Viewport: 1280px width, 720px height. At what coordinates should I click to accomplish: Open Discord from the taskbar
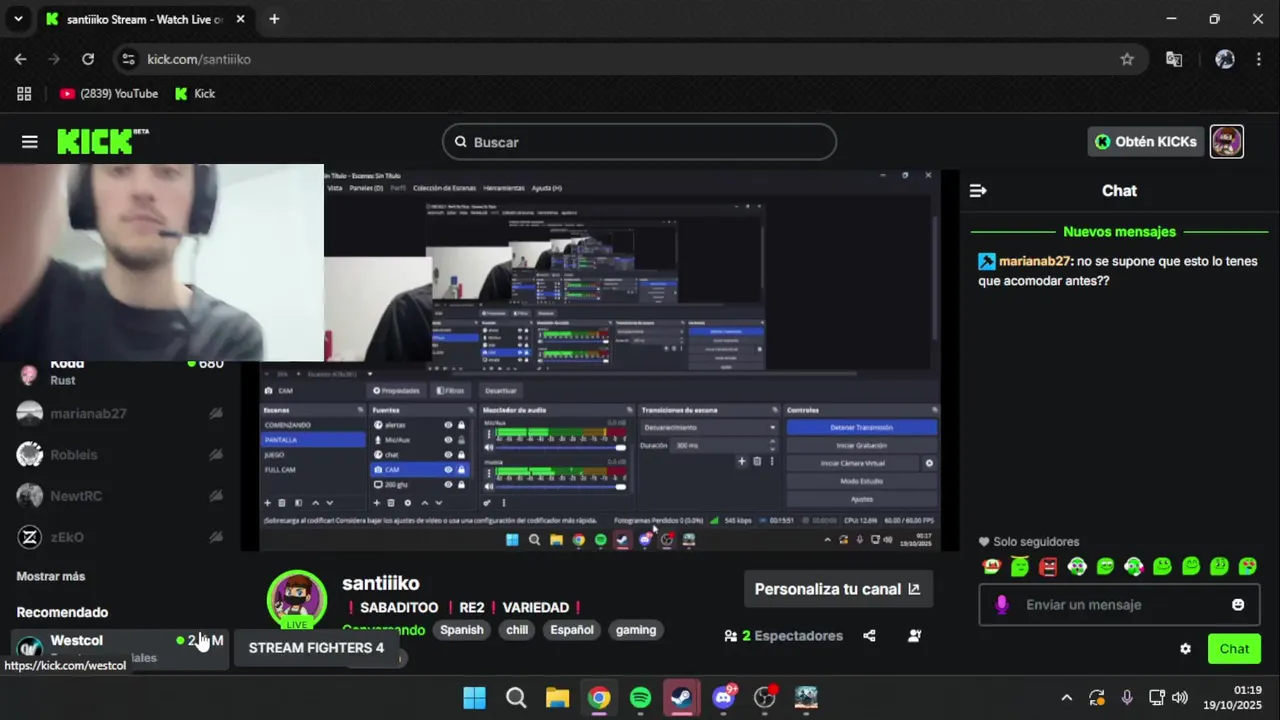coord(724,697)
